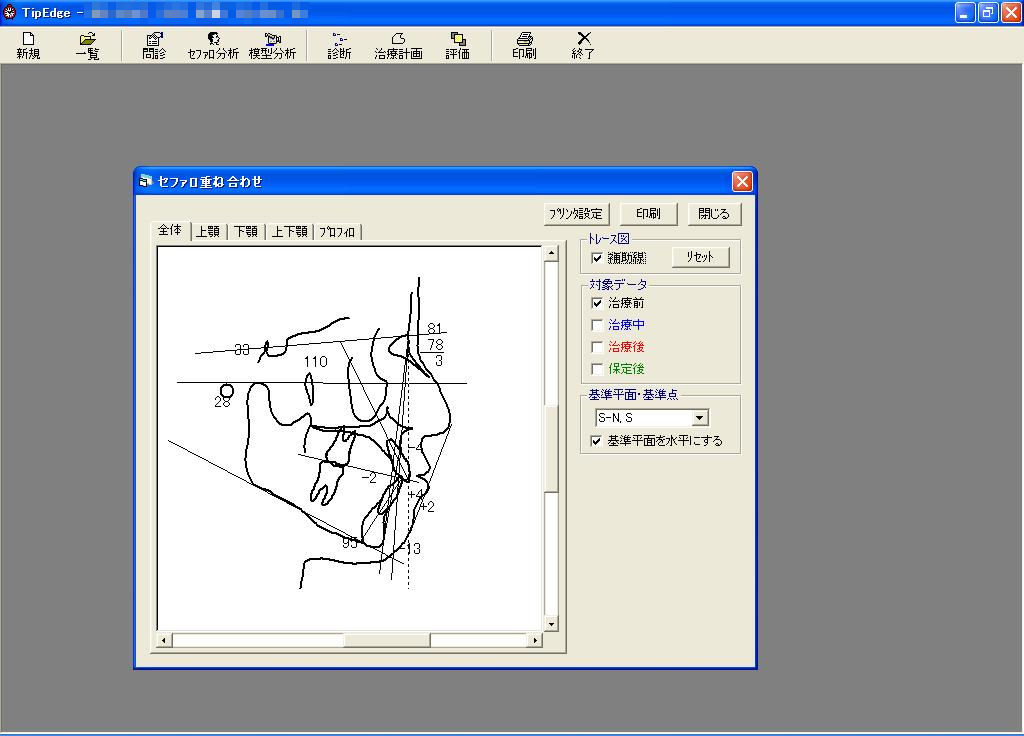Uncheck the 補助線 checkbox
This screenshot has height=736, width=1024.
click(x=598, y=258)
